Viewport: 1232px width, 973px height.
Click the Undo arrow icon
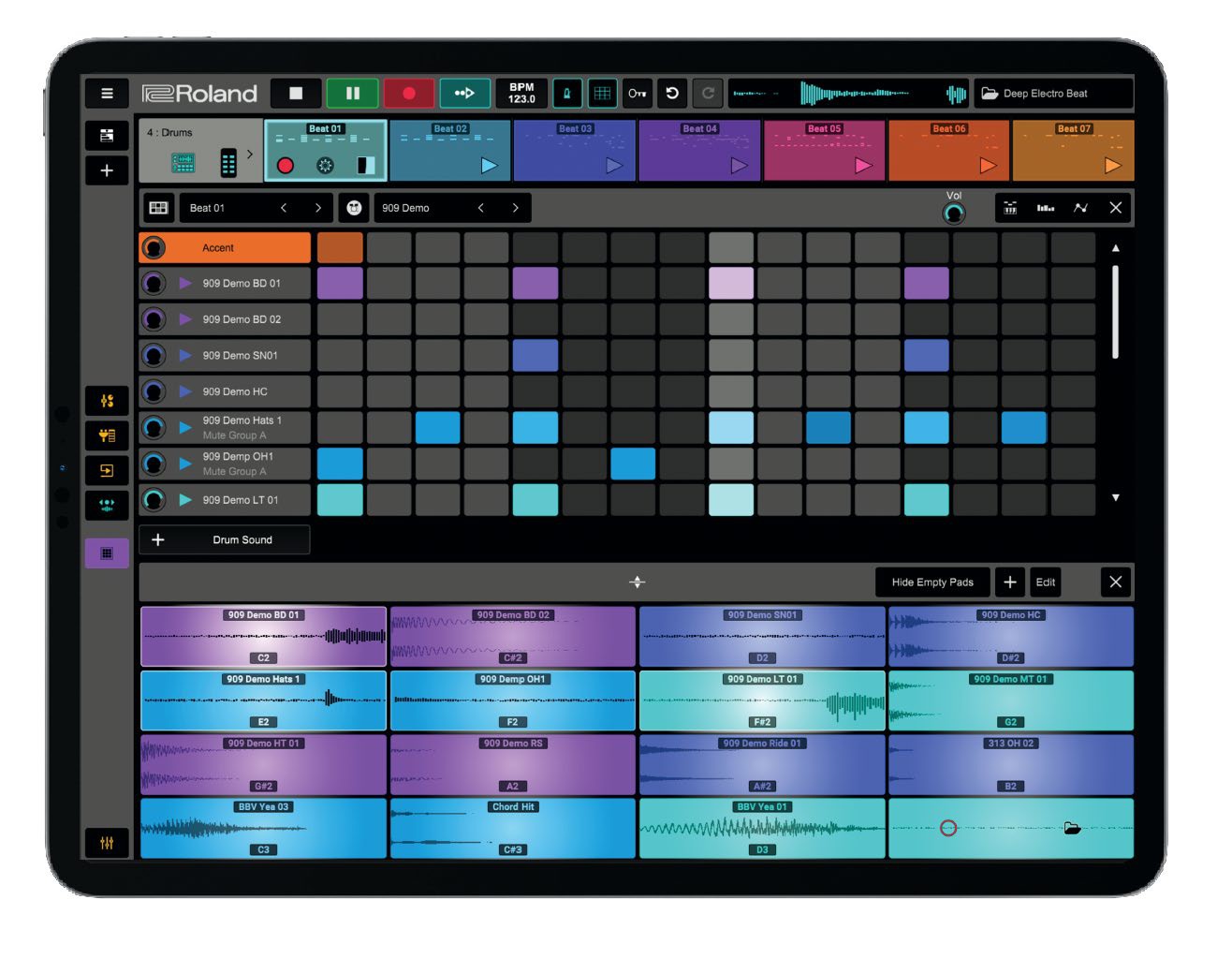672,94
